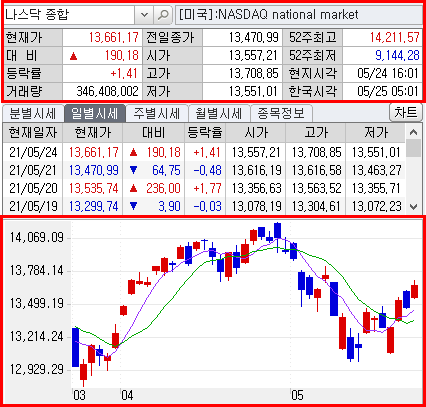Click the blue down-triangle in the 21/05/21 row
The width and height of the screenshot is (426, 407).
[133, 170]
